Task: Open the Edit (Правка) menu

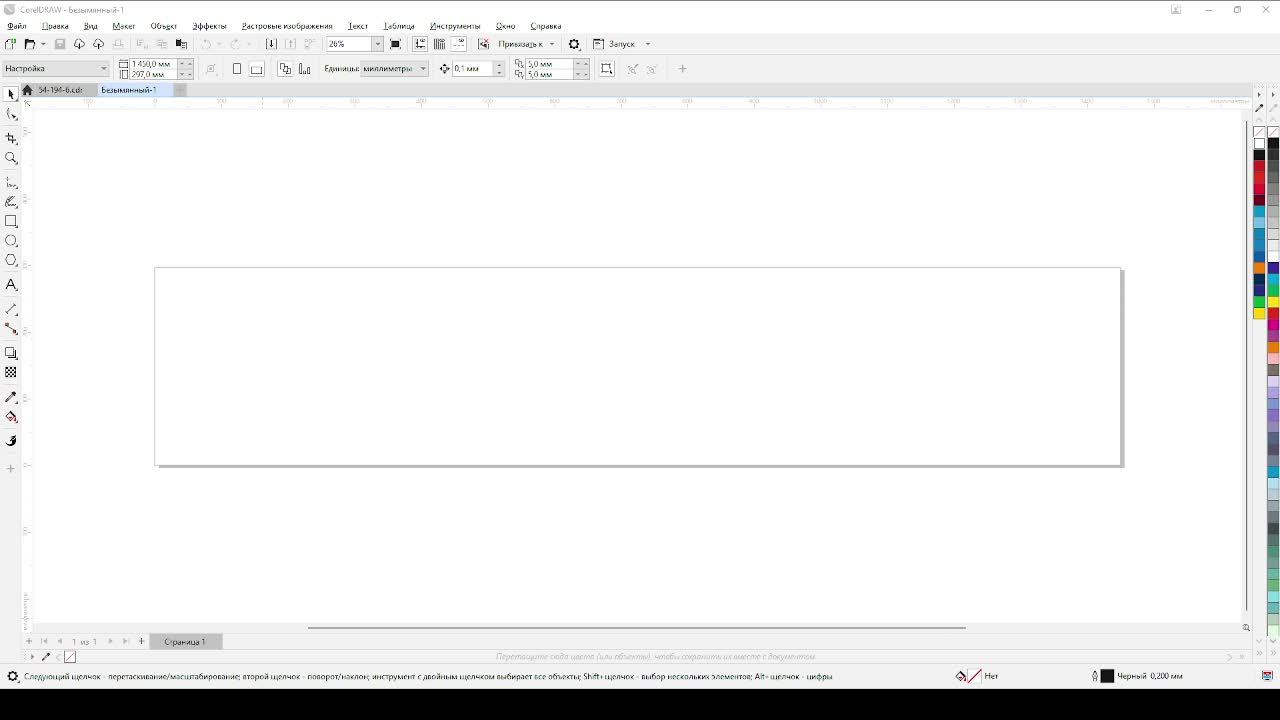Action: [55, 26]
